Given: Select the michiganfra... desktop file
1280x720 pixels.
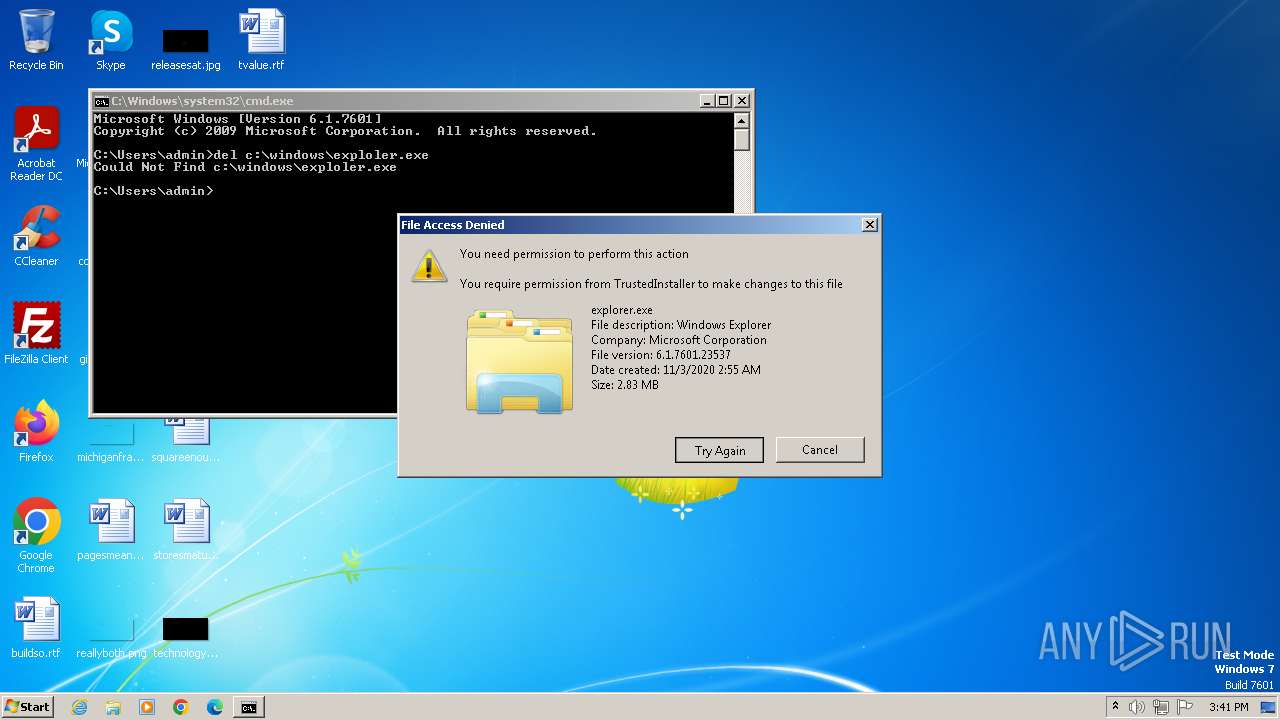Looking at the screenshot, I should coord(111,440).
